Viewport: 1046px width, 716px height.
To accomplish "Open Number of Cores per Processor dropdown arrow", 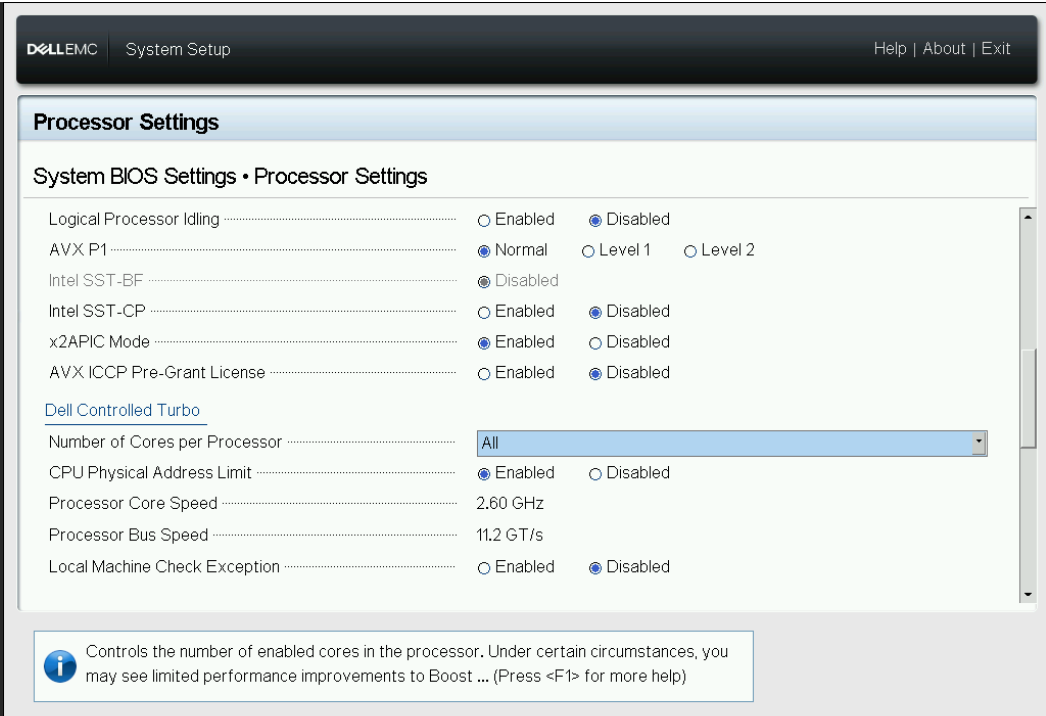I will (x=979, y=443).
